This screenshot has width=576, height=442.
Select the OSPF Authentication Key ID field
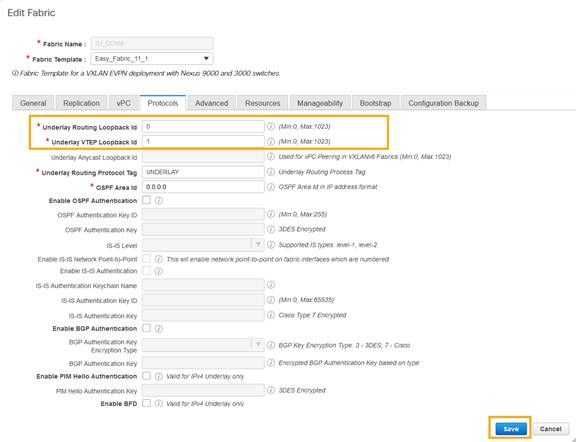[x=203, y=214]
